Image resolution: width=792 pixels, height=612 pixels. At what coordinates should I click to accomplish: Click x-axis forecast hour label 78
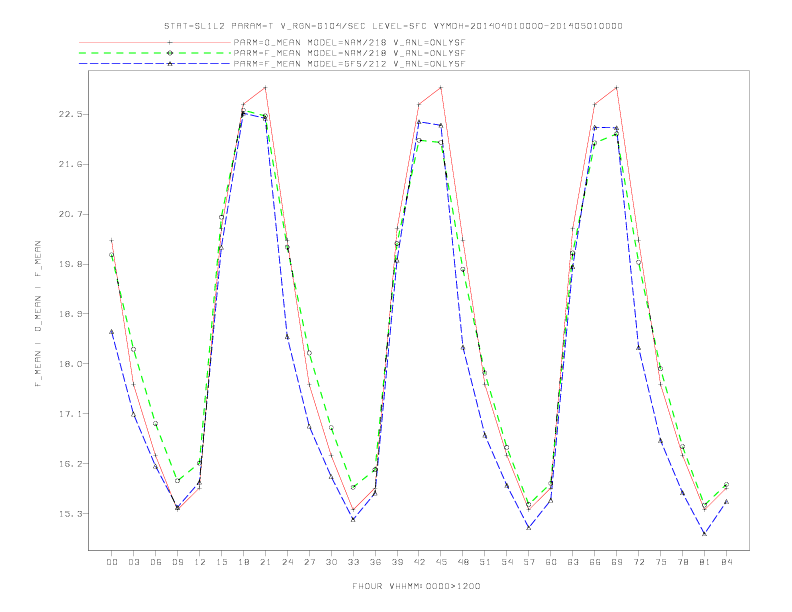(x=683, y=562)
